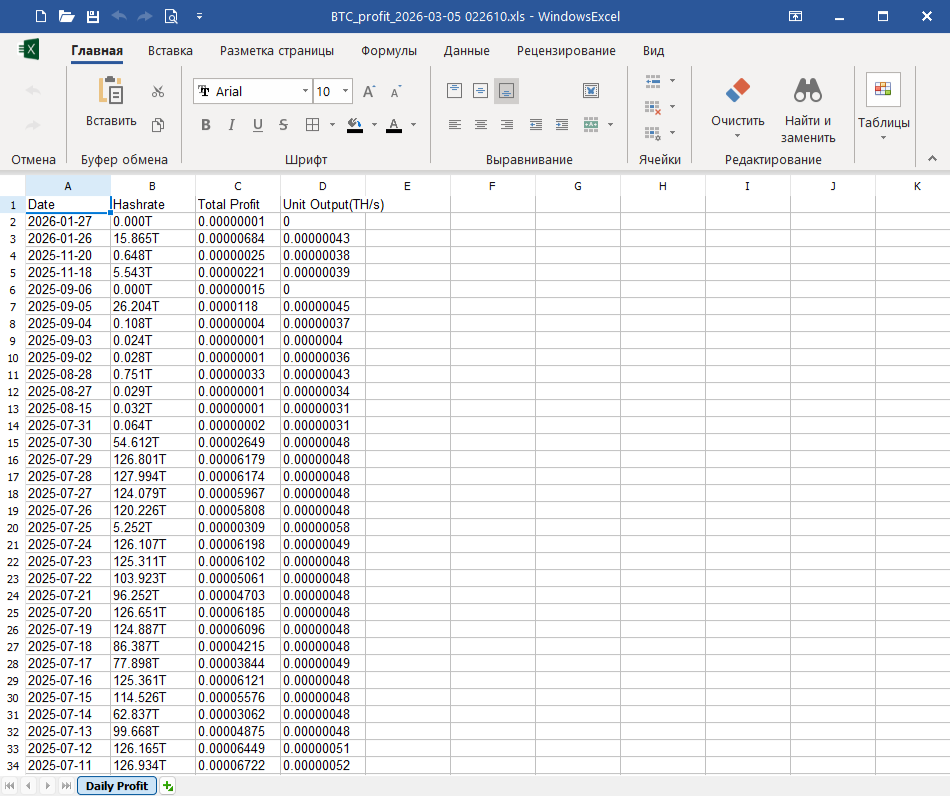This screenshot has width=950, height=796.
Task: Select cell B7 containing 26.204T
Action: 152,307
